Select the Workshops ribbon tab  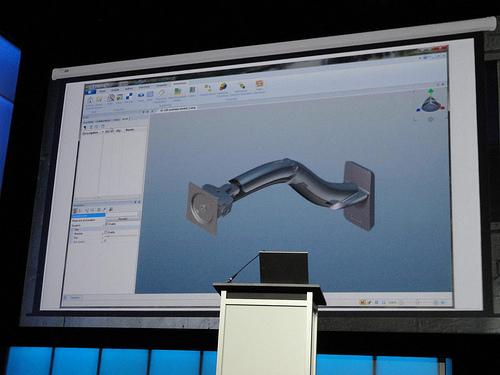pyautogui.click(x=180, y=83)
